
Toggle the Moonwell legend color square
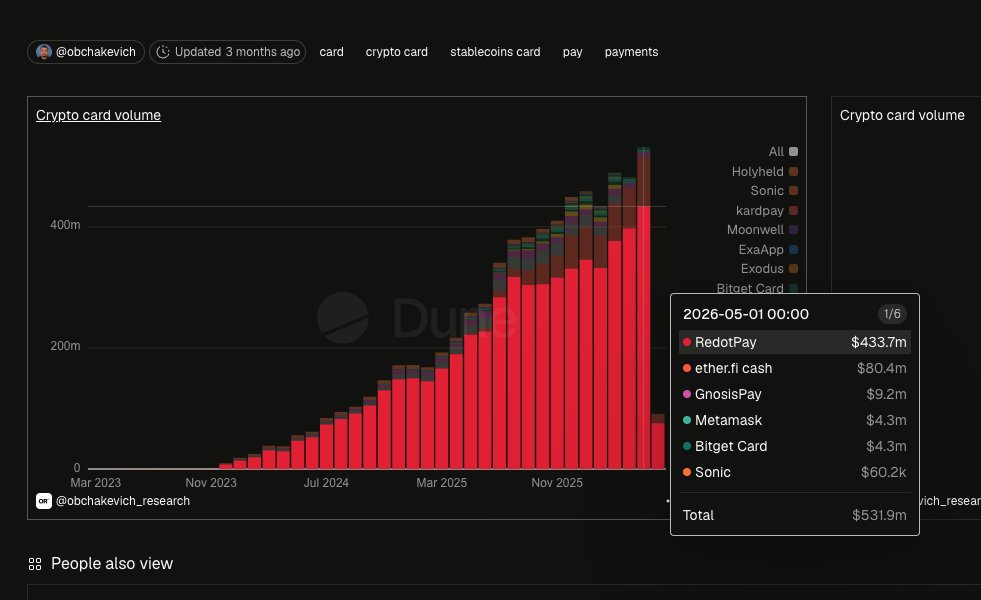(x=793, y=230)
